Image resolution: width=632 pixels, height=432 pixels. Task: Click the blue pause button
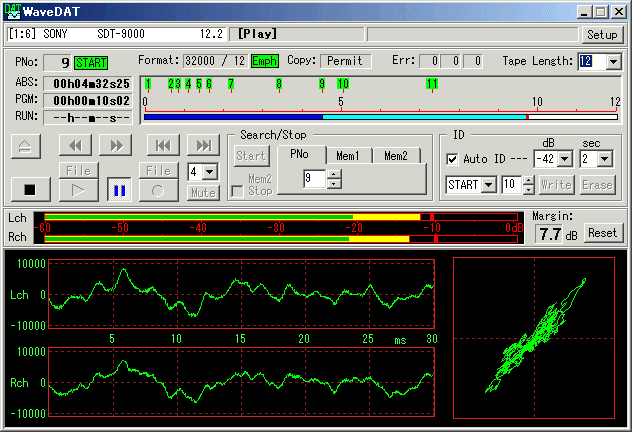coord(117,189)
